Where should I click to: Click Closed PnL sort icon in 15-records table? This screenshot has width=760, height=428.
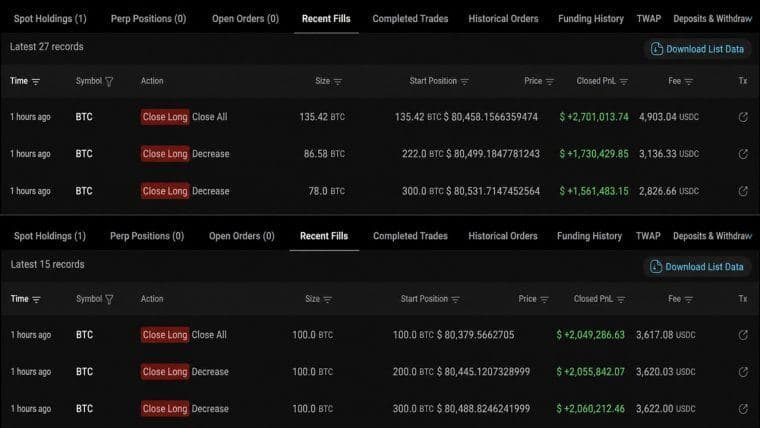621,300
